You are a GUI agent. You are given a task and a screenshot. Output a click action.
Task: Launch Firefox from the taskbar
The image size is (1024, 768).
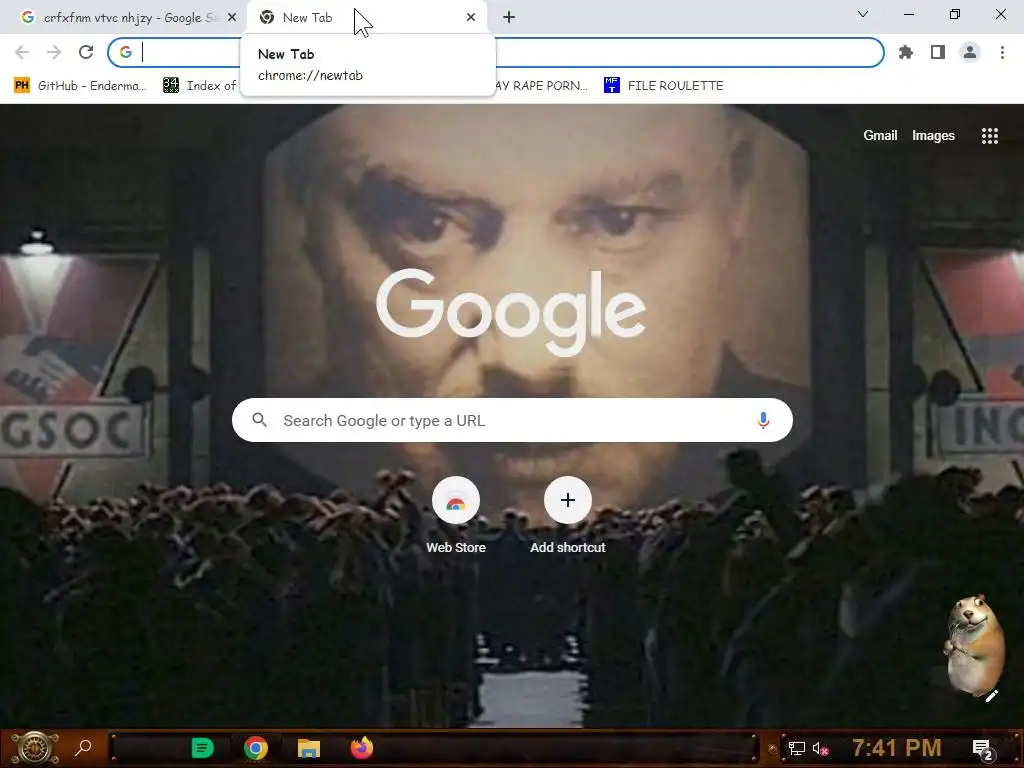[362, 748]
